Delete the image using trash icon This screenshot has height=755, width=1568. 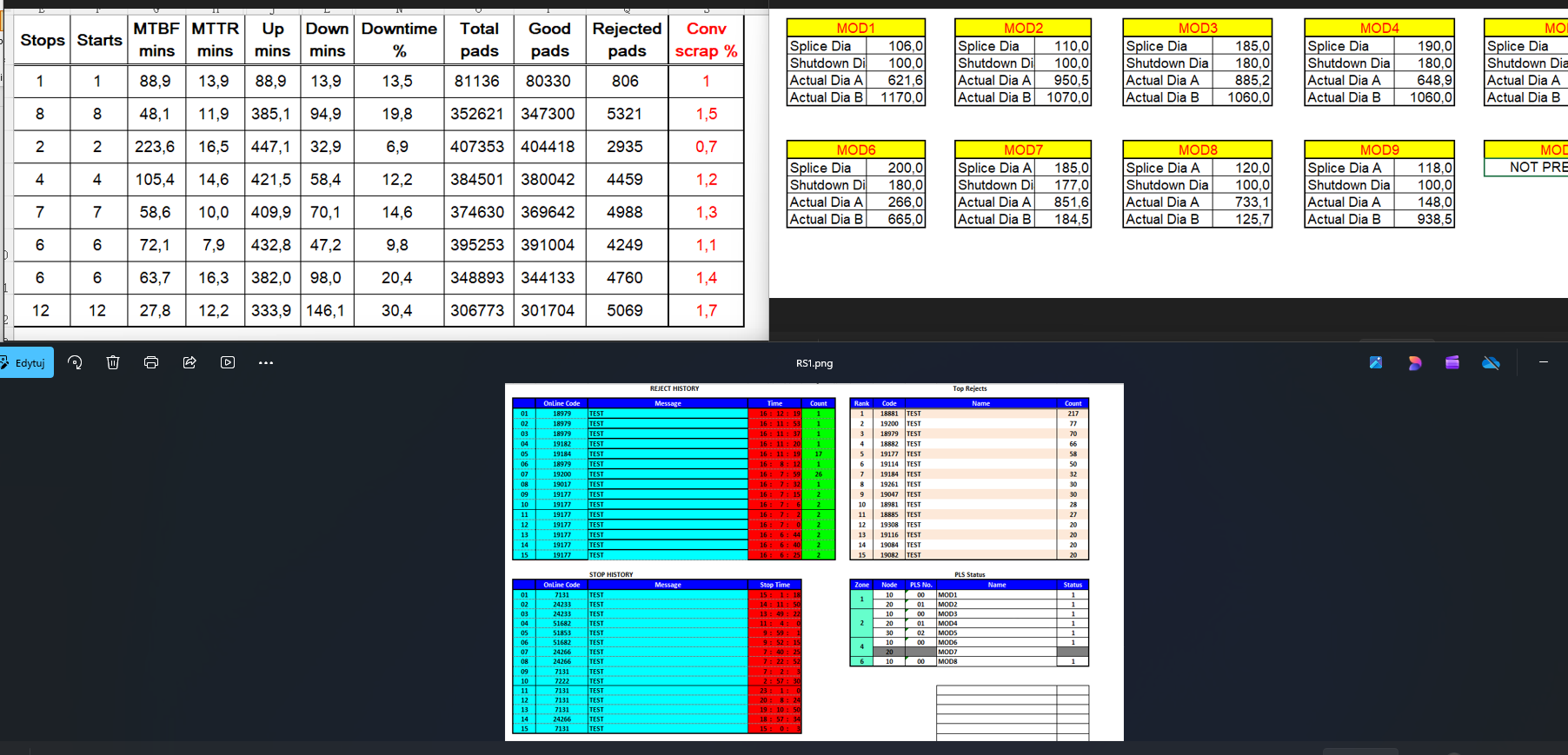pos(113,362)
